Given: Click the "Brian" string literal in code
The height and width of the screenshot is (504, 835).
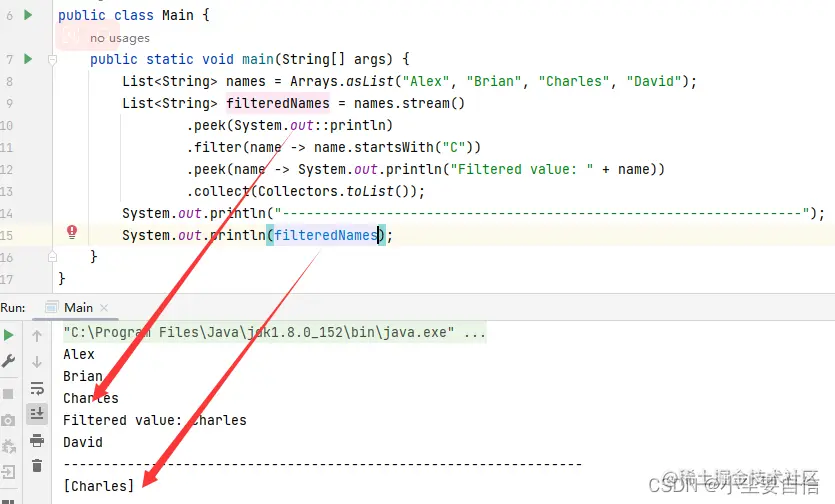Looking at the screenshot, I should [494, 82].
